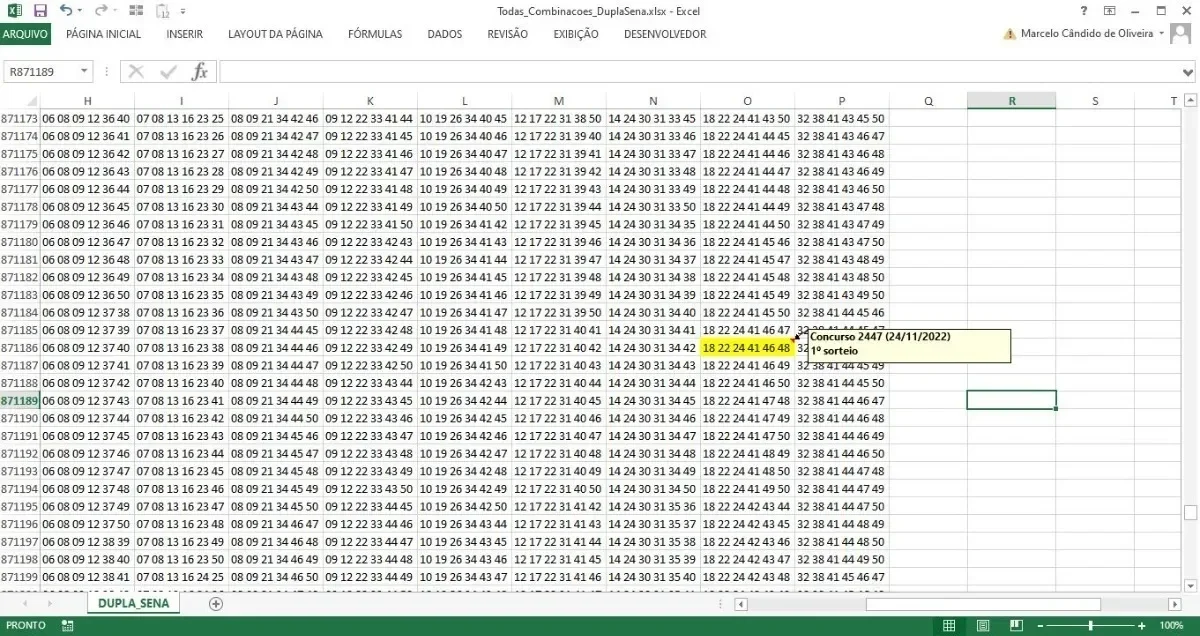Image resolution: width=1200 pixels, height=636 pixels.
Task: Undo the last action
Action: [x=65, y=11]
